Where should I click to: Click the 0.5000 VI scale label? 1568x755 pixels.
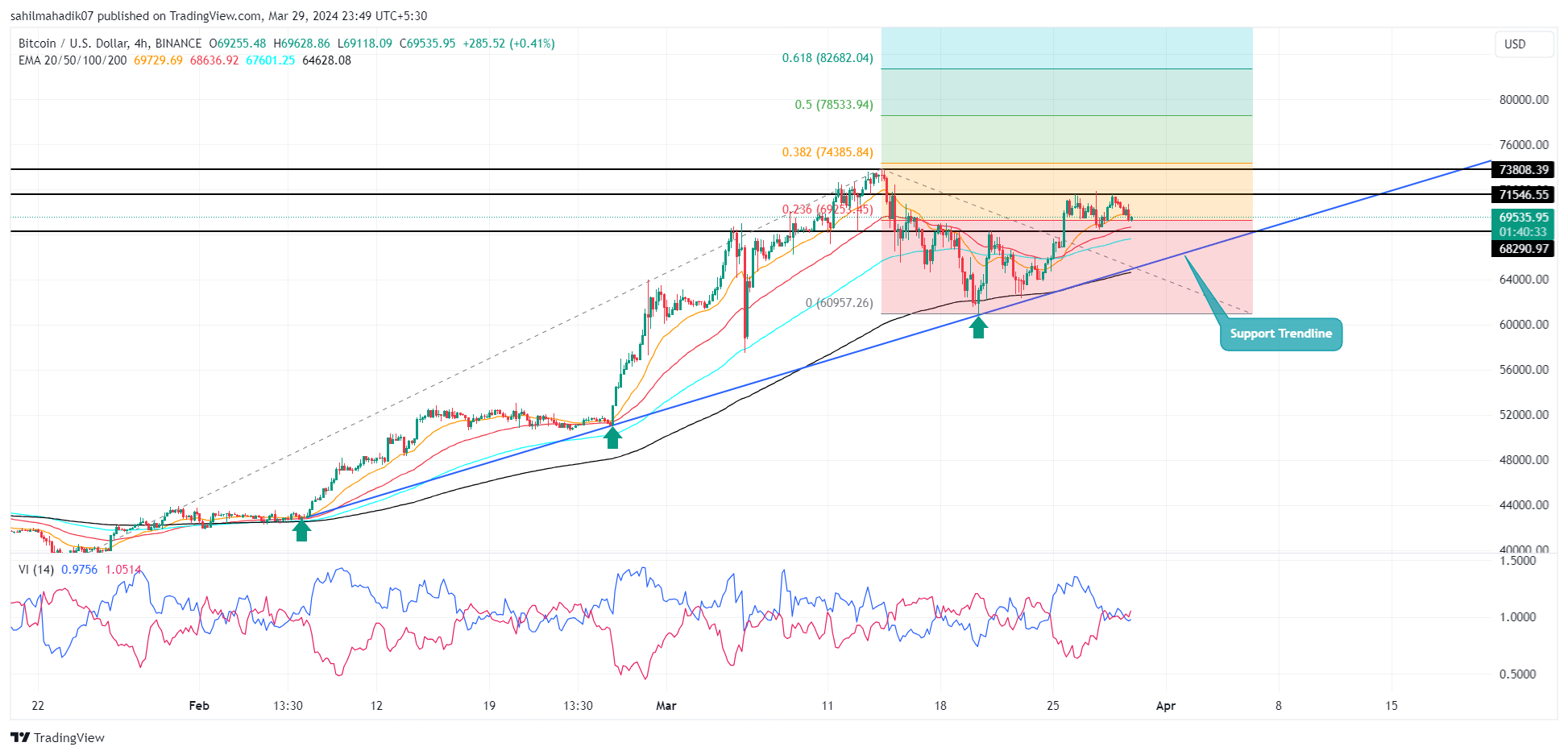click(1517, 674)
